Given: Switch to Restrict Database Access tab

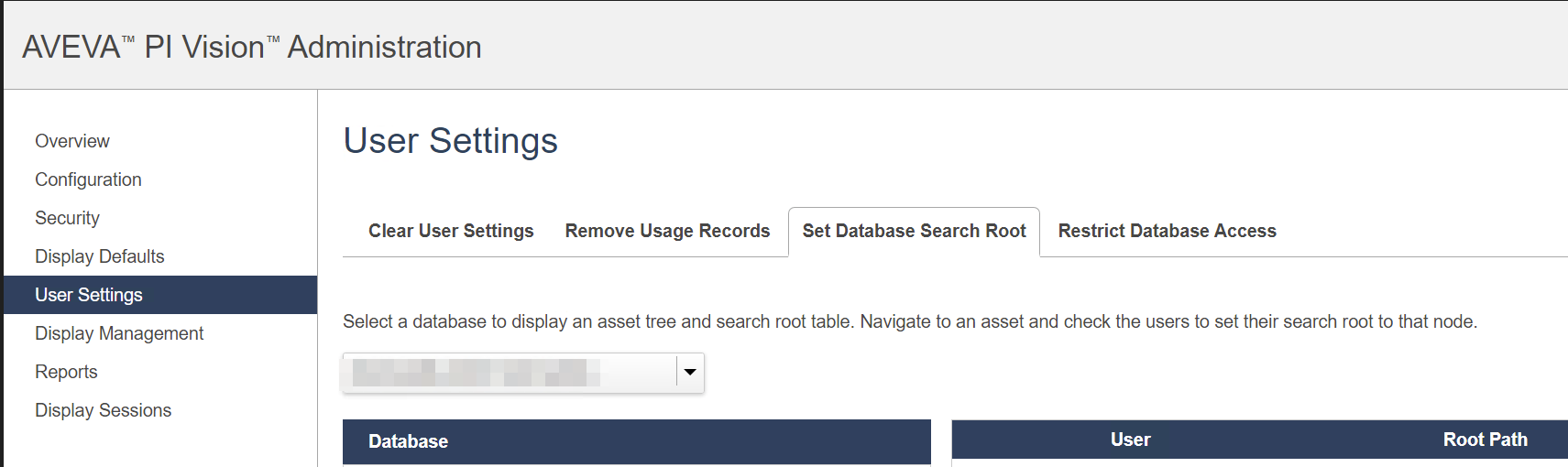Looking at the screenshot, I should pyautogui.click(x=1167, y=231).
